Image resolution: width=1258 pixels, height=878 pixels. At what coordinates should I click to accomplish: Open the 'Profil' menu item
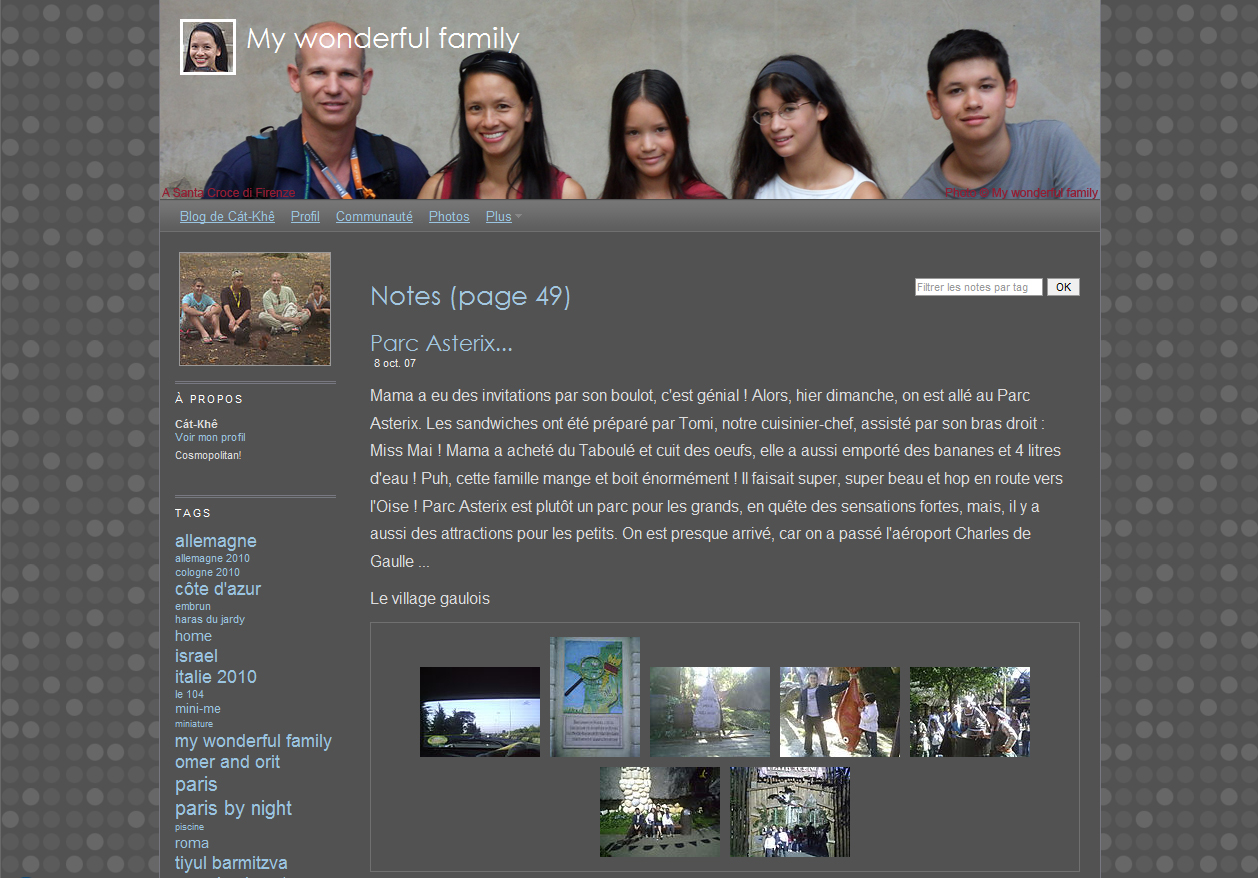pos(305,217)
